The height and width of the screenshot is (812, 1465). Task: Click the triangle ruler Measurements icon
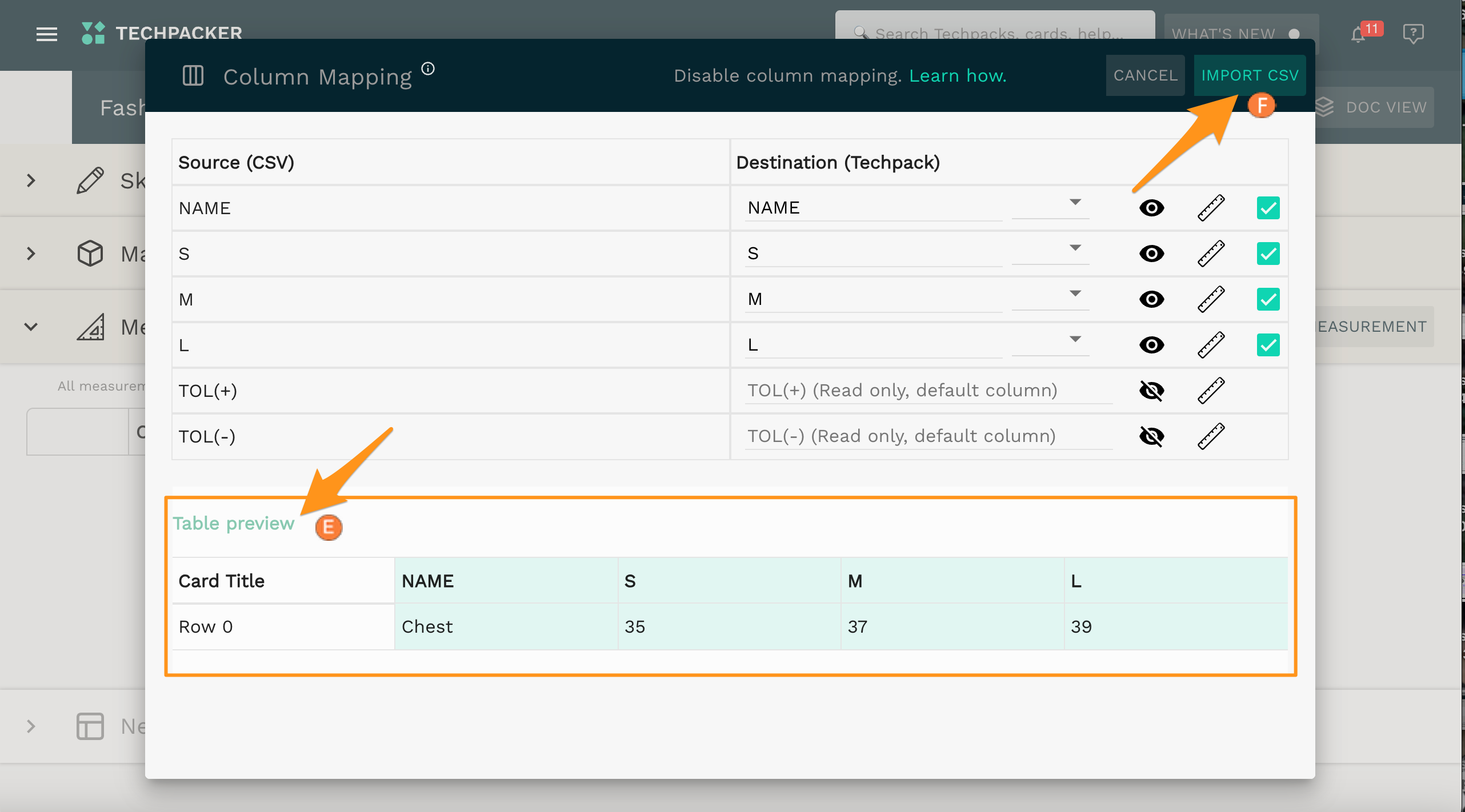point(90,327)
